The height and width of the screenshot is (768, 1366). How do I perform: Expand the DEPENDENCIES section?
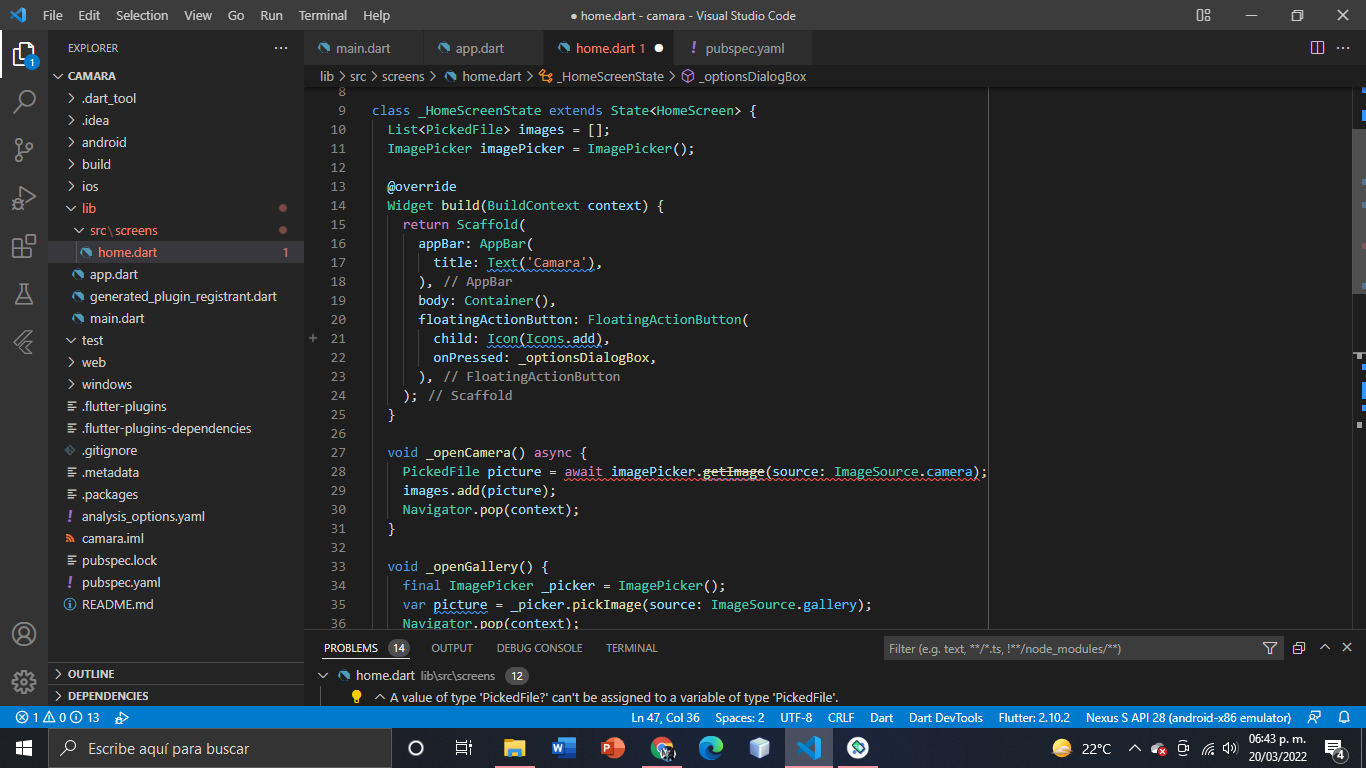coord(176,696)
